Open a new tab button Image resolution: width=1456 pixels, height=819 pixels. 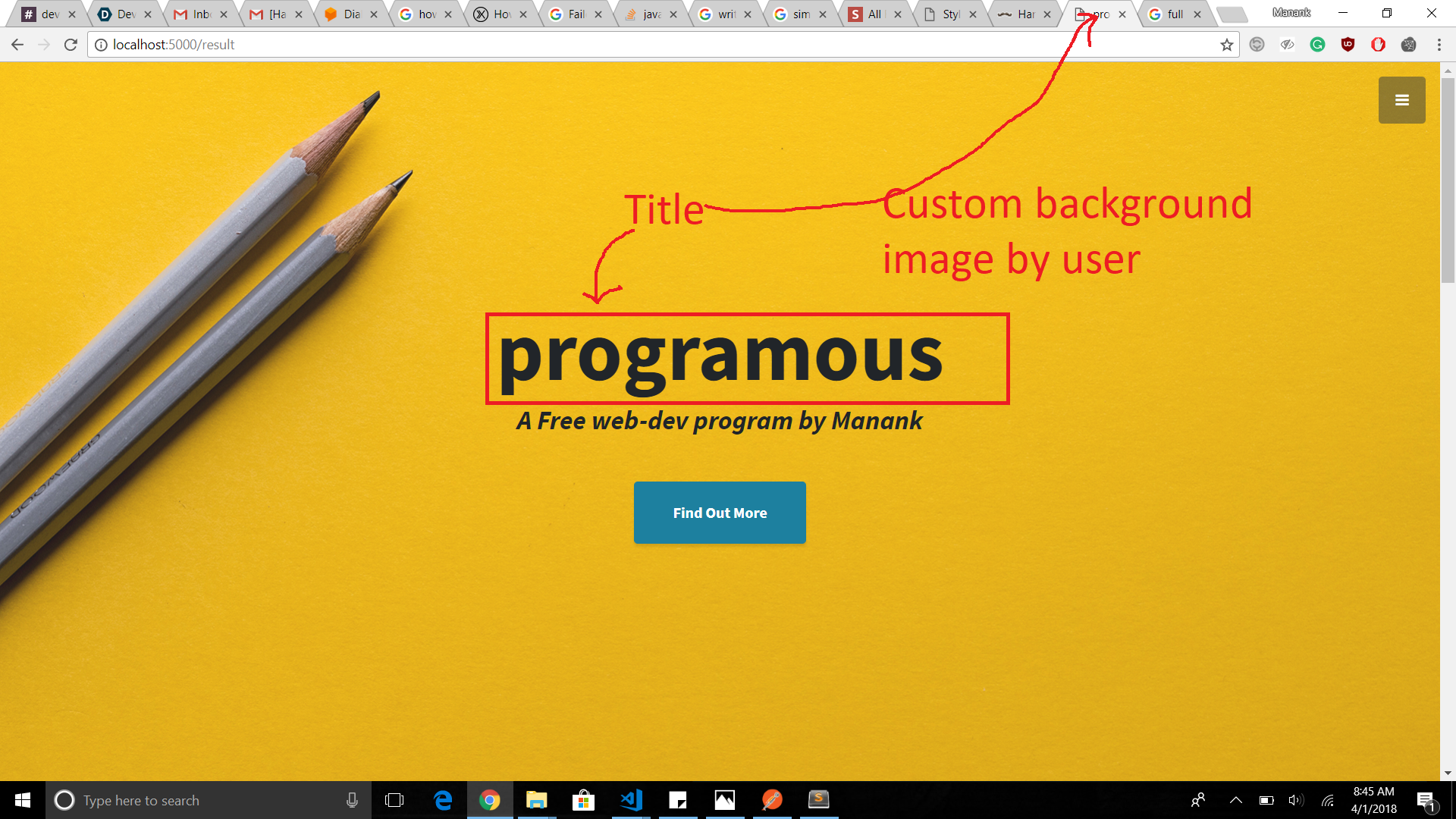[1231, 14]
